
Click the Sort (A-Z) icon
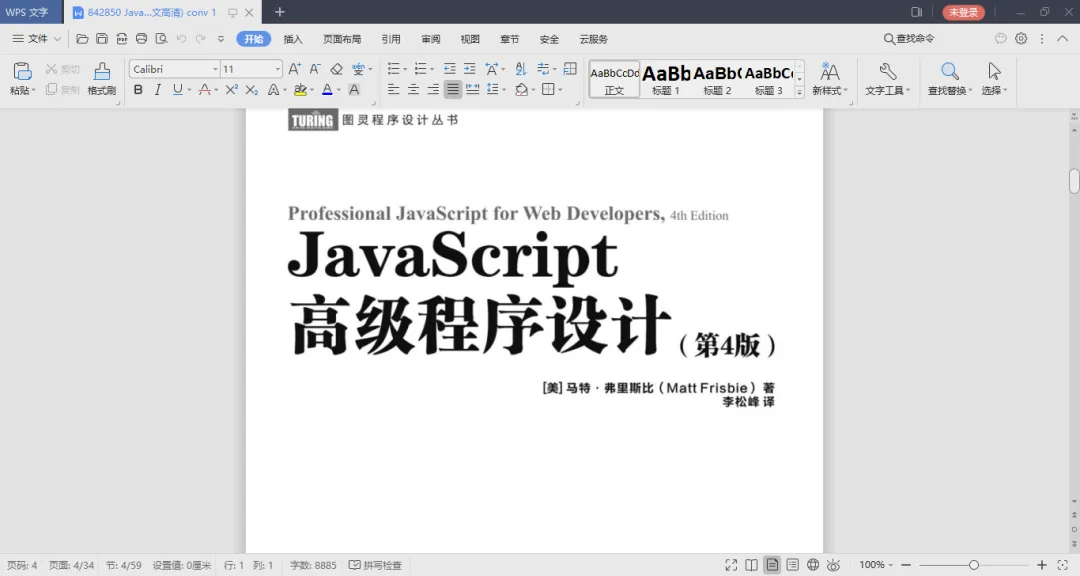[521, 69]
